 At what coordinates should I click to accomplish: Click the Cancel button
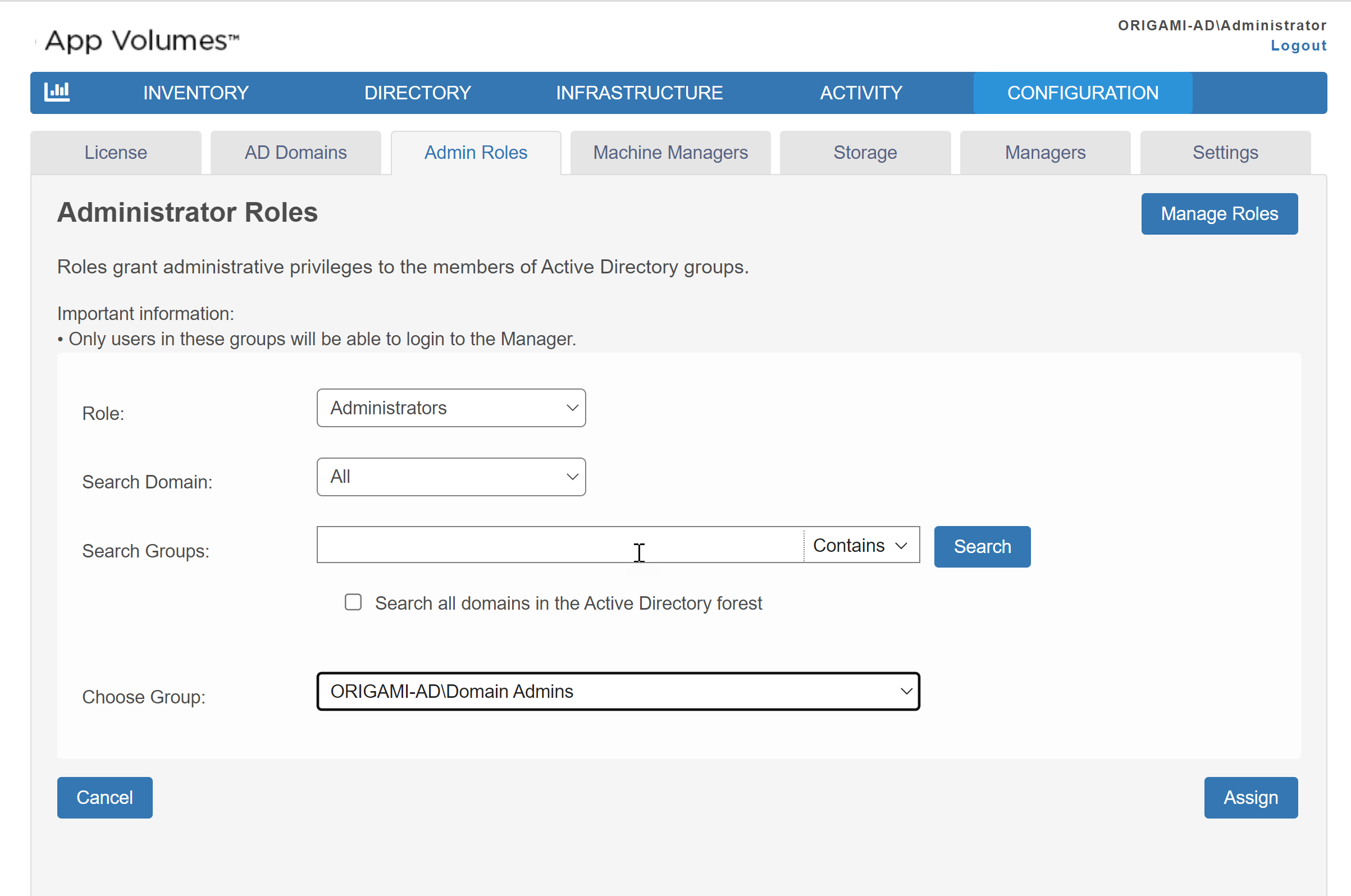pyautogui.click(x=104, y=798)
